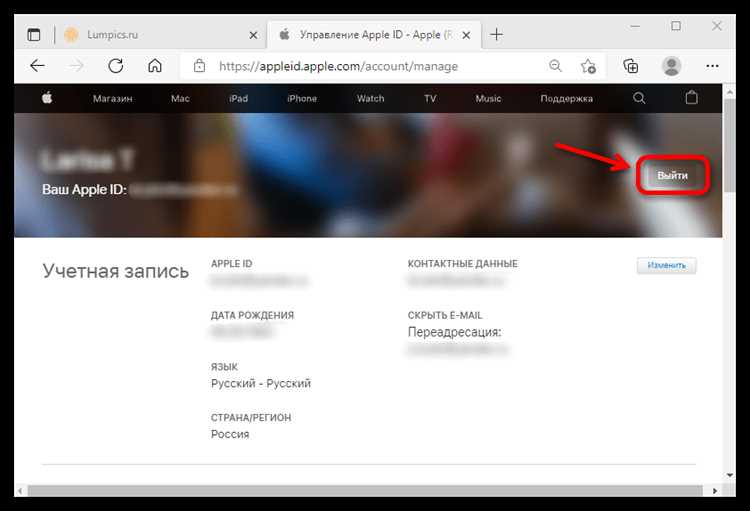Image resolution: width=750 pixels, height=511 pixels.
Task: Open the Mac menu item
Action: pos(180,99)
